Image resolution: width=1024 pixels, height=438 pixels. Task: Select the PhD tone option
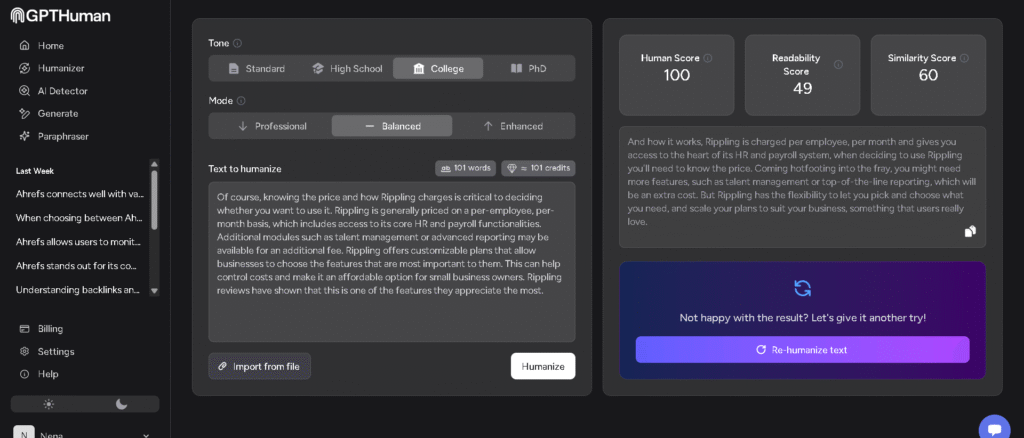pos(528,68)
